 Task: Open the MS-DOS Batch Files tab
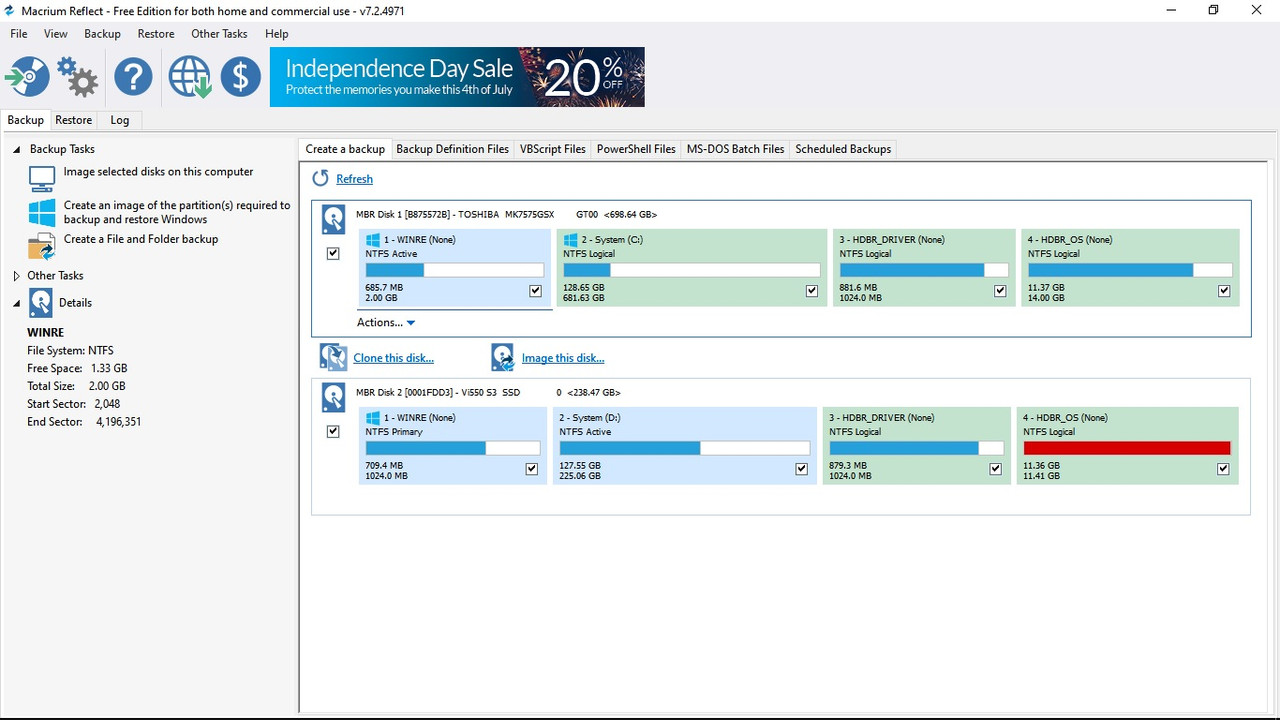tap(735, 149)
